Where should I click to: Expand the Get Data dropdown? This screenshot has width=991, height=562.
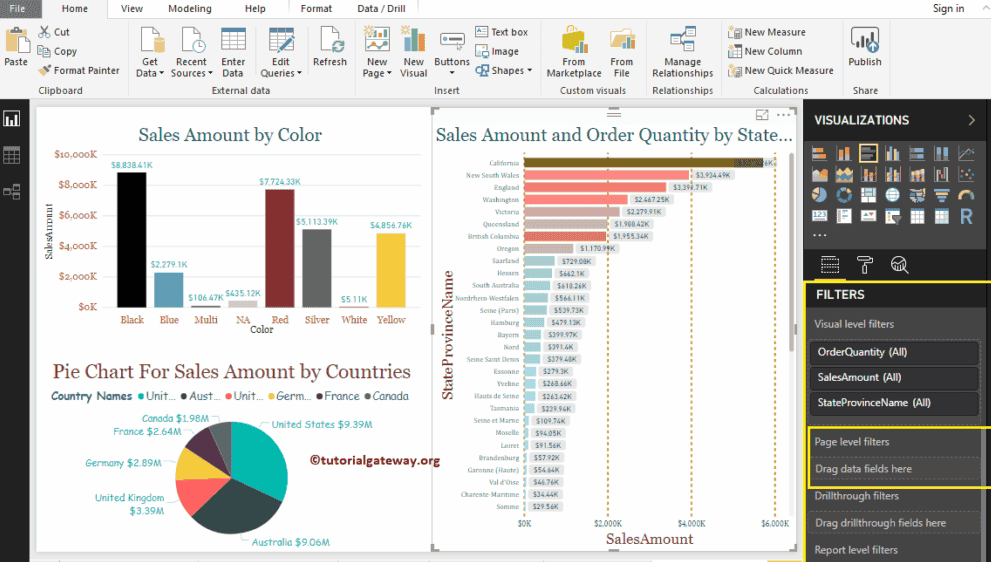(x=150, y=73)
